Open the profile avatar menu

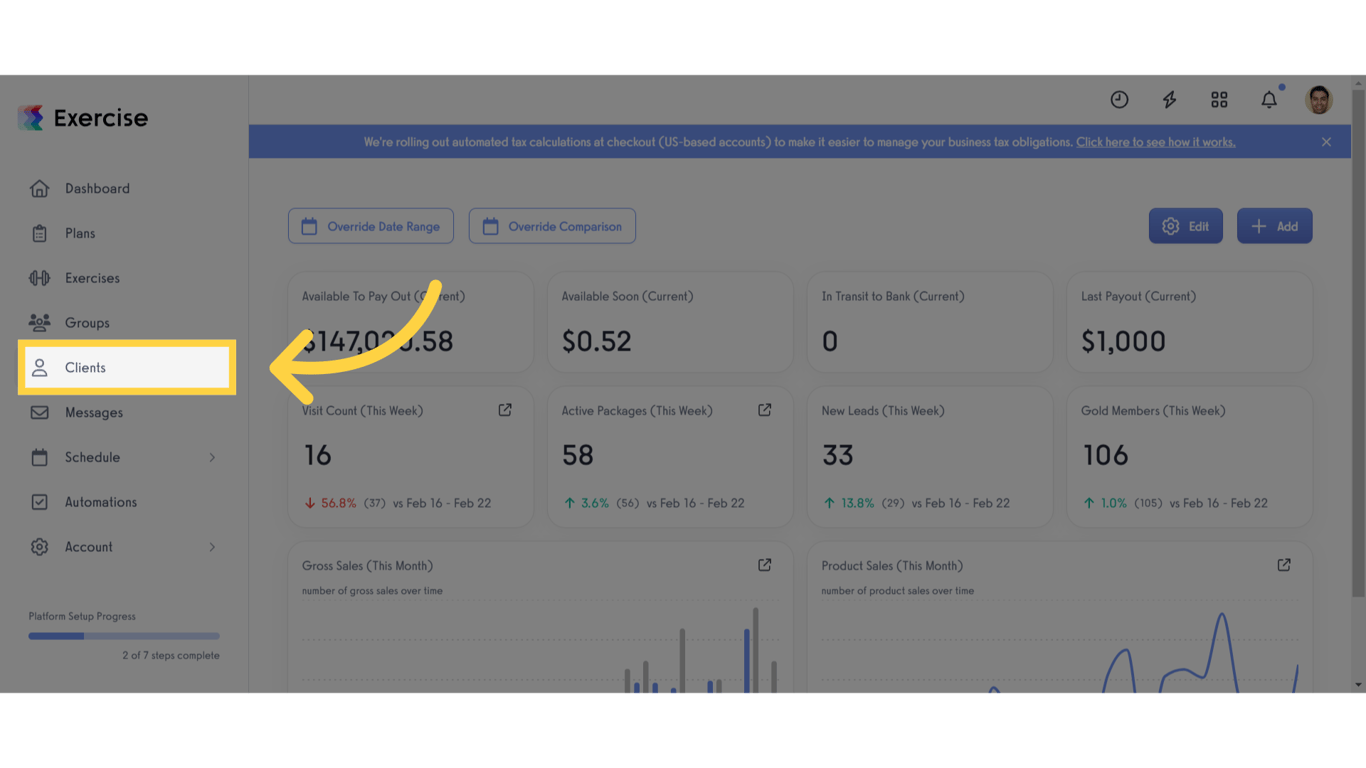click(x=1318, y=99)
